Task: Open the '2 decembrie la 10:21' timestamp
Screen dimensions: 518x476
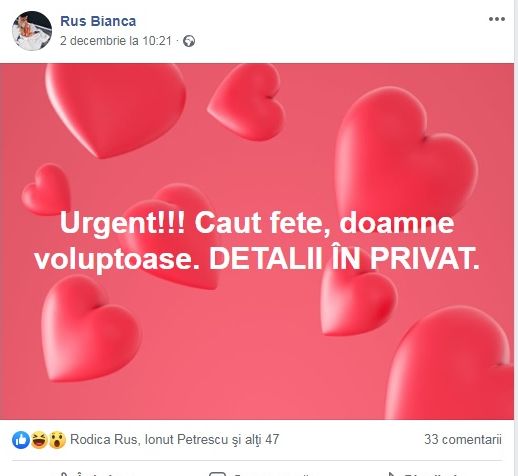Action: click(x=116, y=41)
